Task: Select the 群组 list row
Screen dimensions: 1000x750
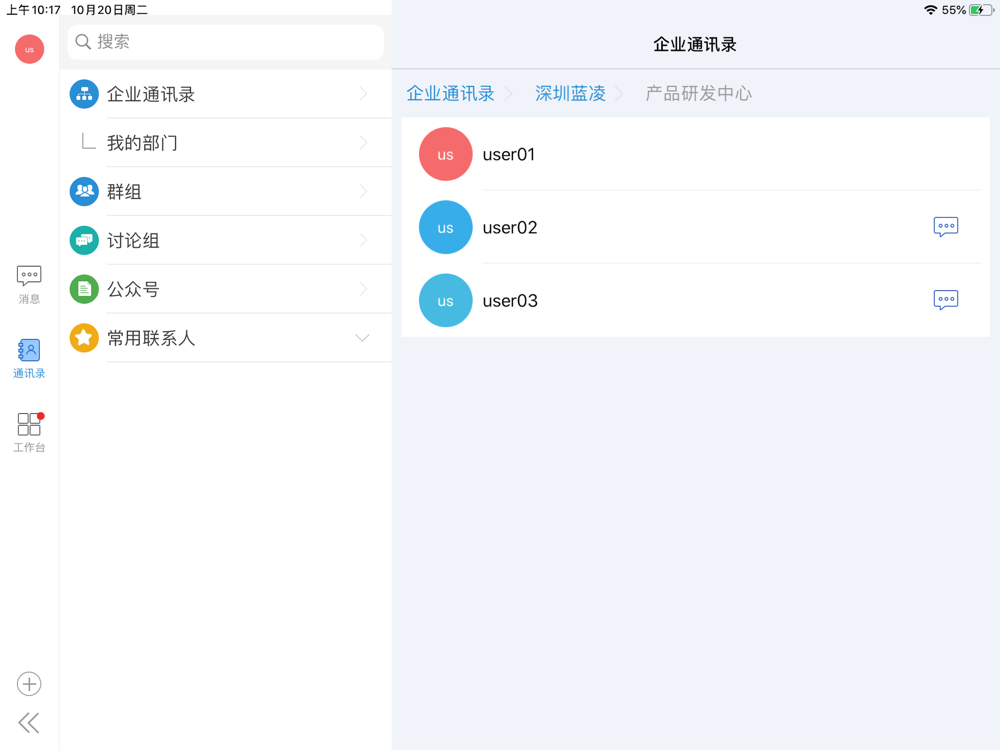Action: pyautogui.click(x=226, y=191)
